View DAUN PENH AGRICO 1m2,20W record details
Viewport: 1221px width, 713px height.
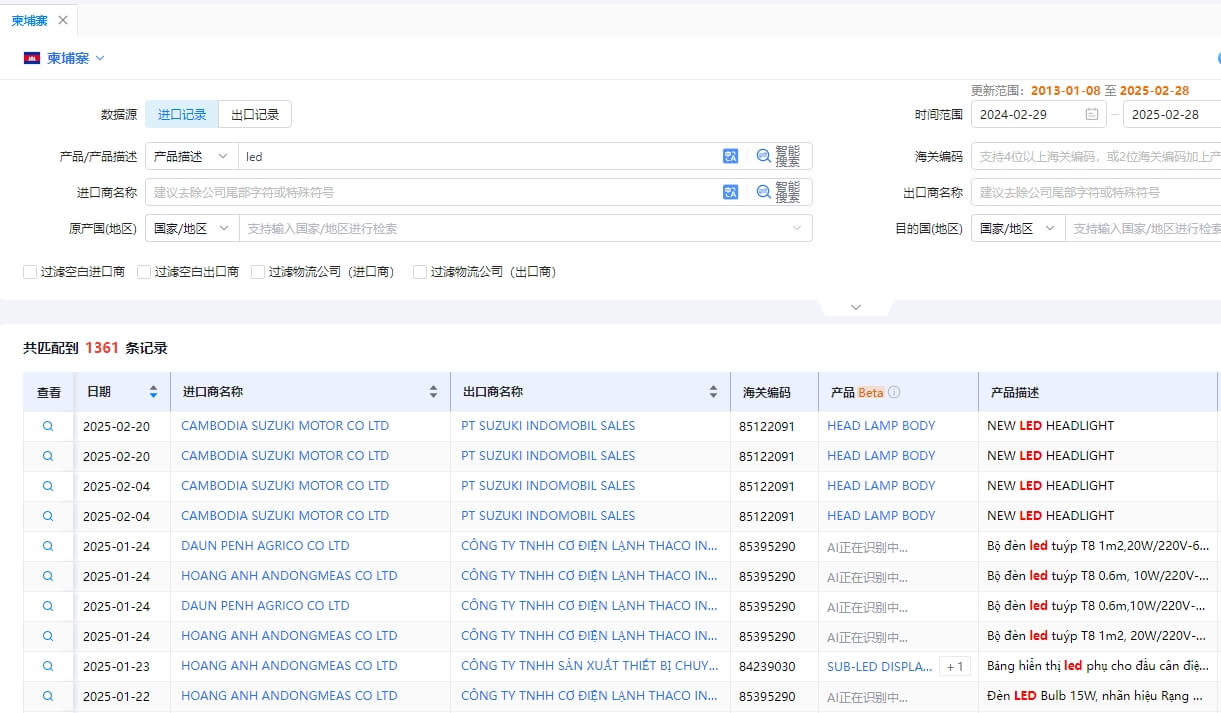click(48, 546)
